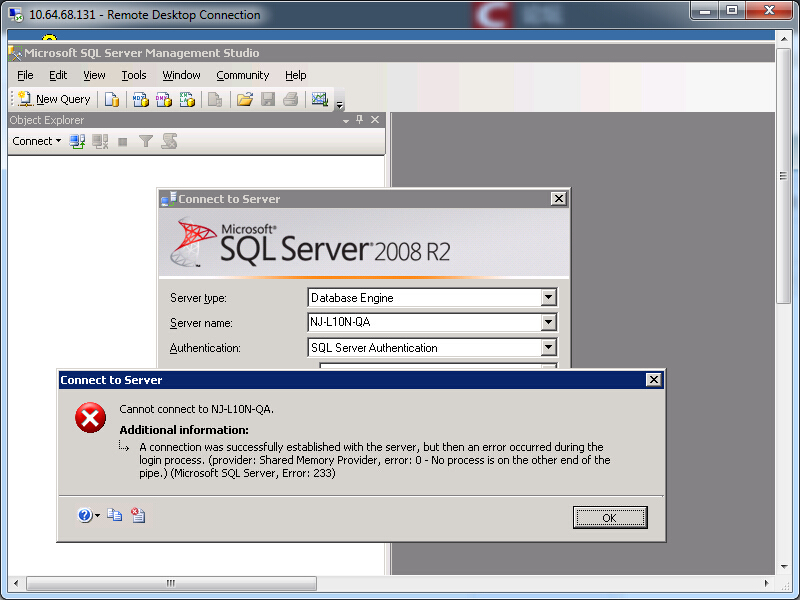Click the SQL Server Management Studio title icon
Screen dimensions: 800x600
tap(15, 53)
